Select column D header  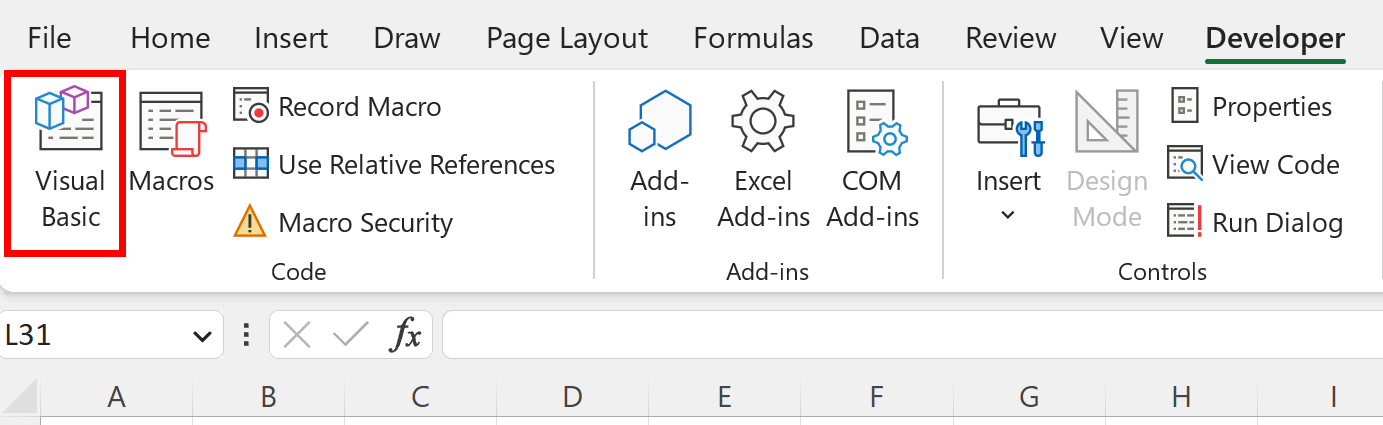(572, 398)
